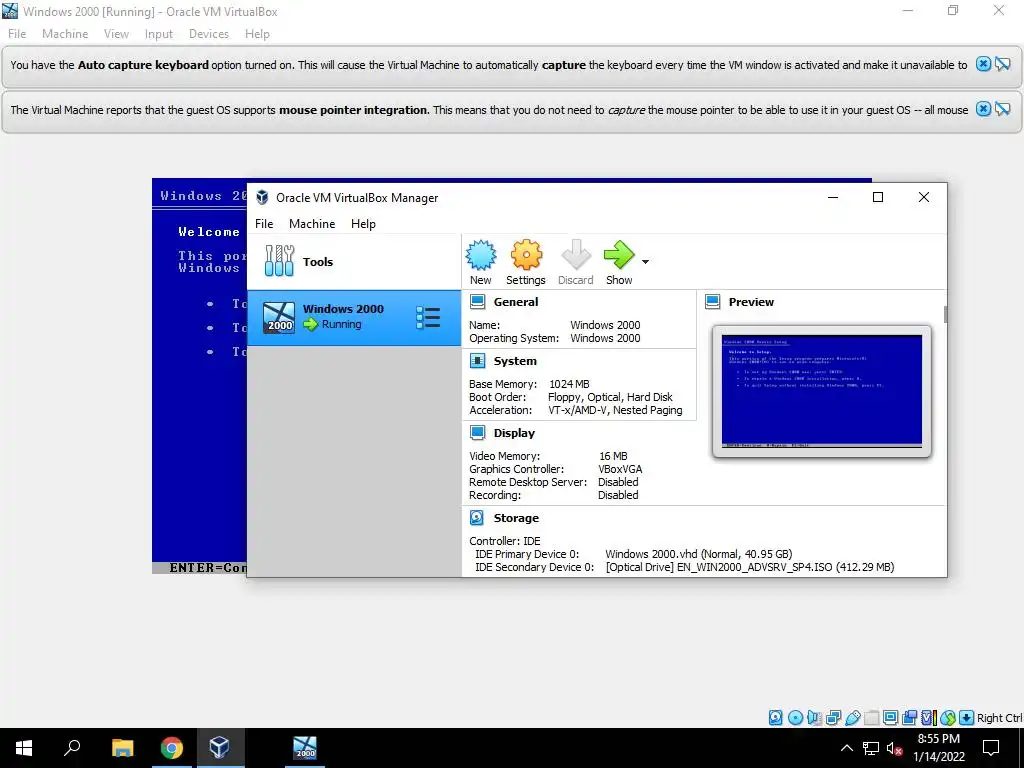Click the Display section monitor icon

pyautogui.click(x=477, y=432)
